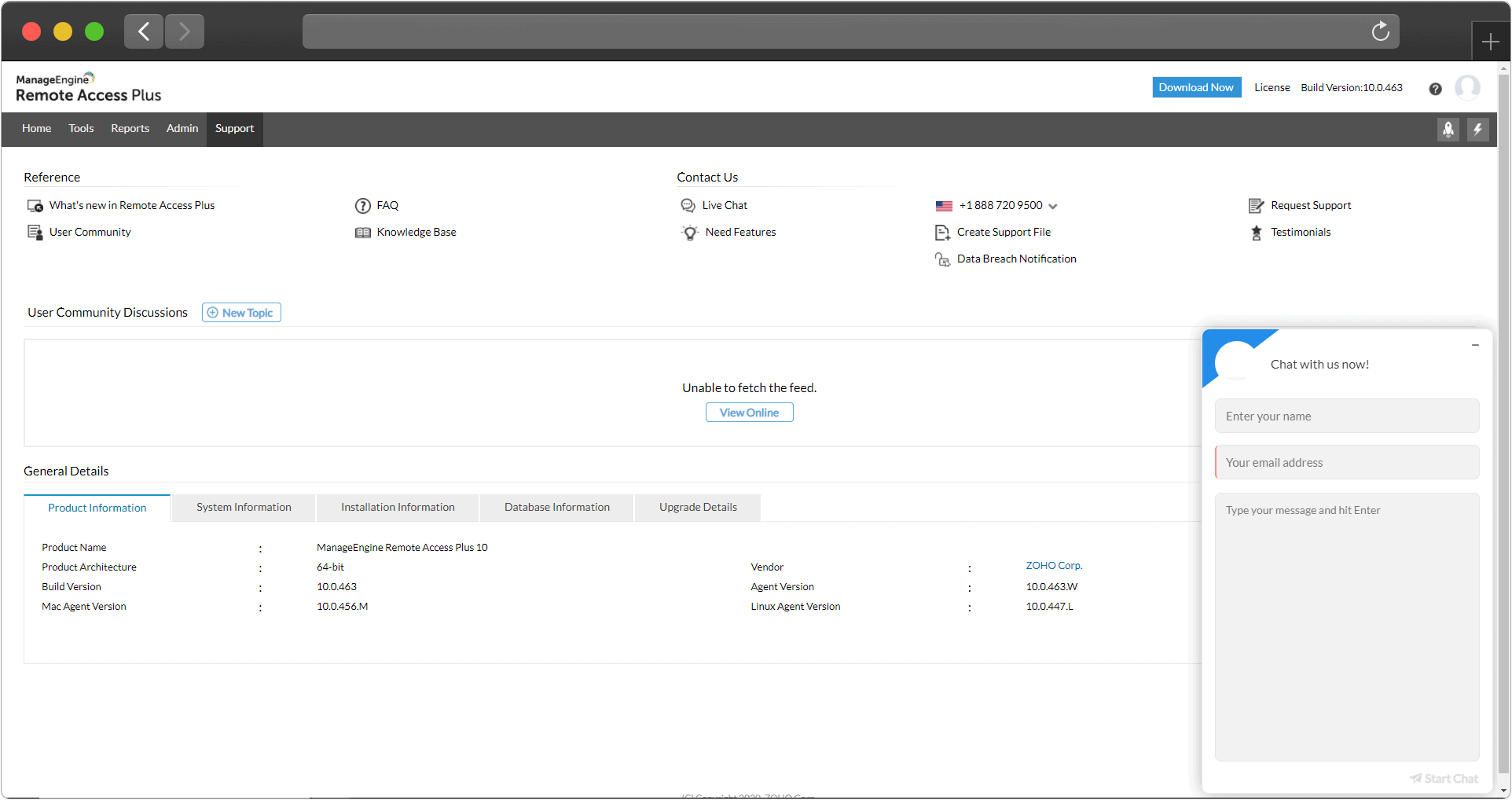Click the US flag phone icon
This screenshot has height=800, width=1512.
coord(944,206)
